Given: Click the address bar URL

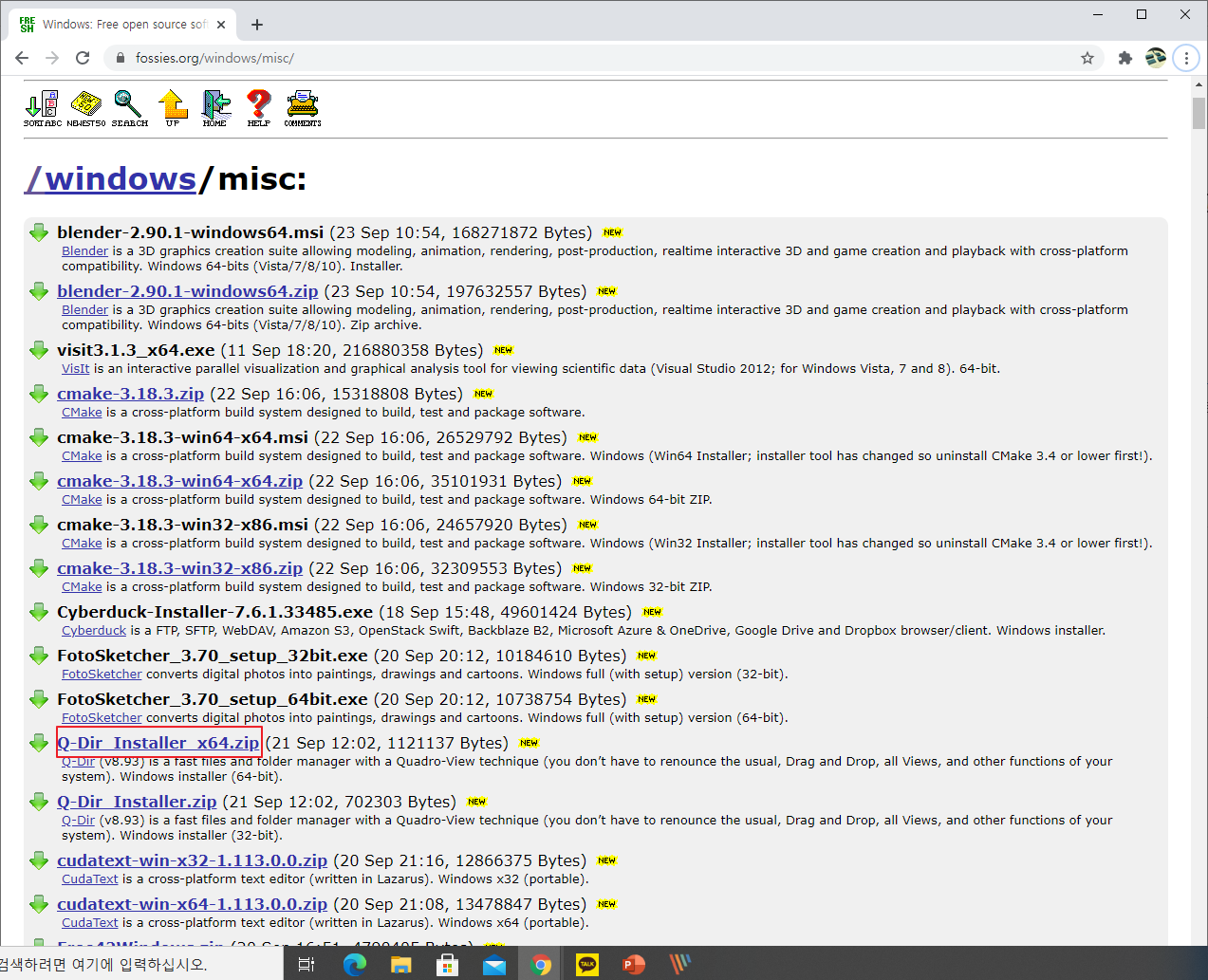Looking at the screenshot, I should (214, 58).
